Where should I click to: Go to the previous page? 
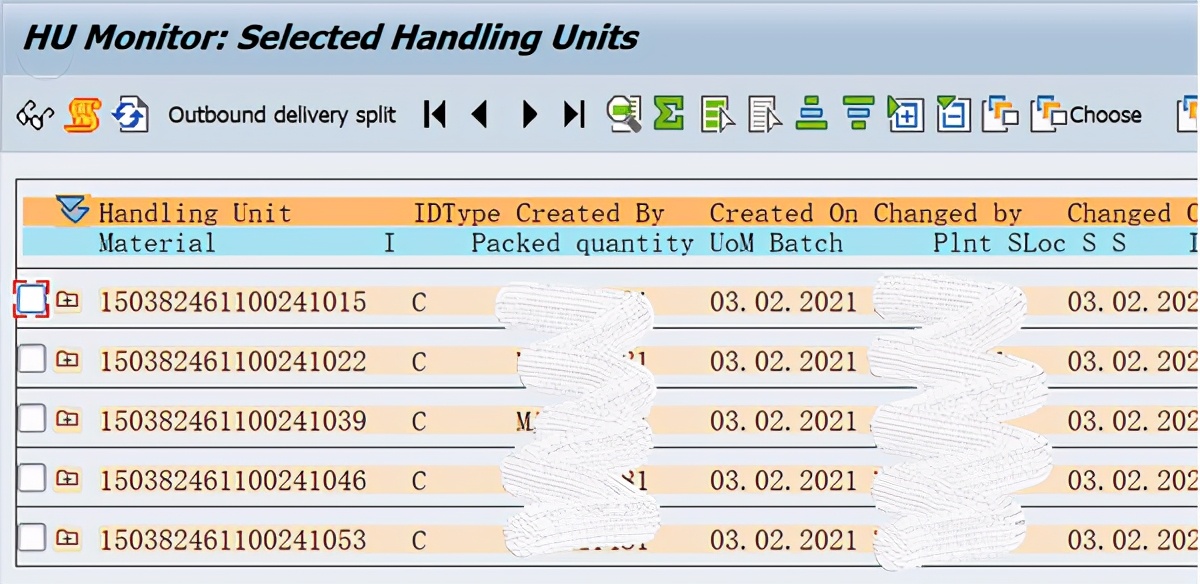pyautogui.click(x=480, y=115)
